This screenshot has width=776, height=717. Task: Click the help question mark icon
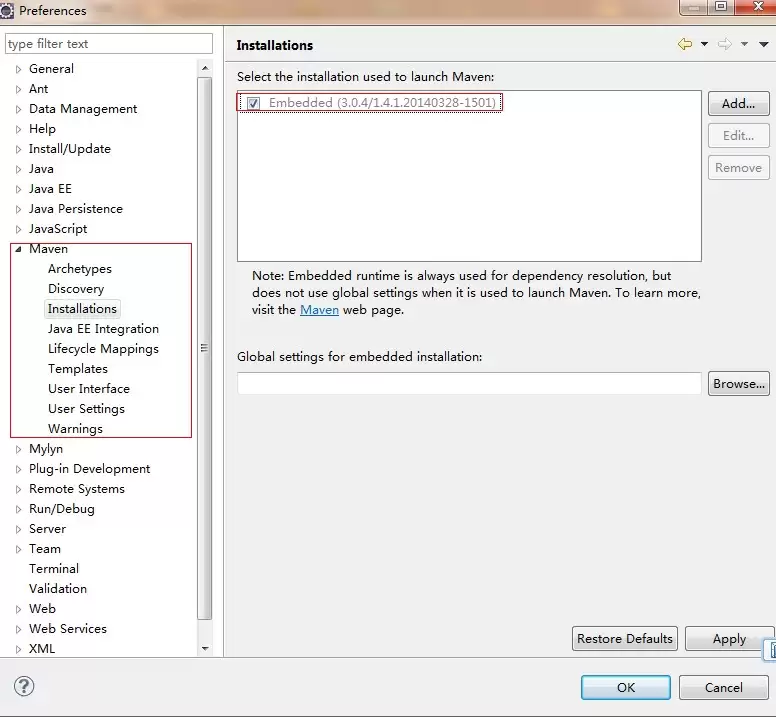(x=24, y=686)
